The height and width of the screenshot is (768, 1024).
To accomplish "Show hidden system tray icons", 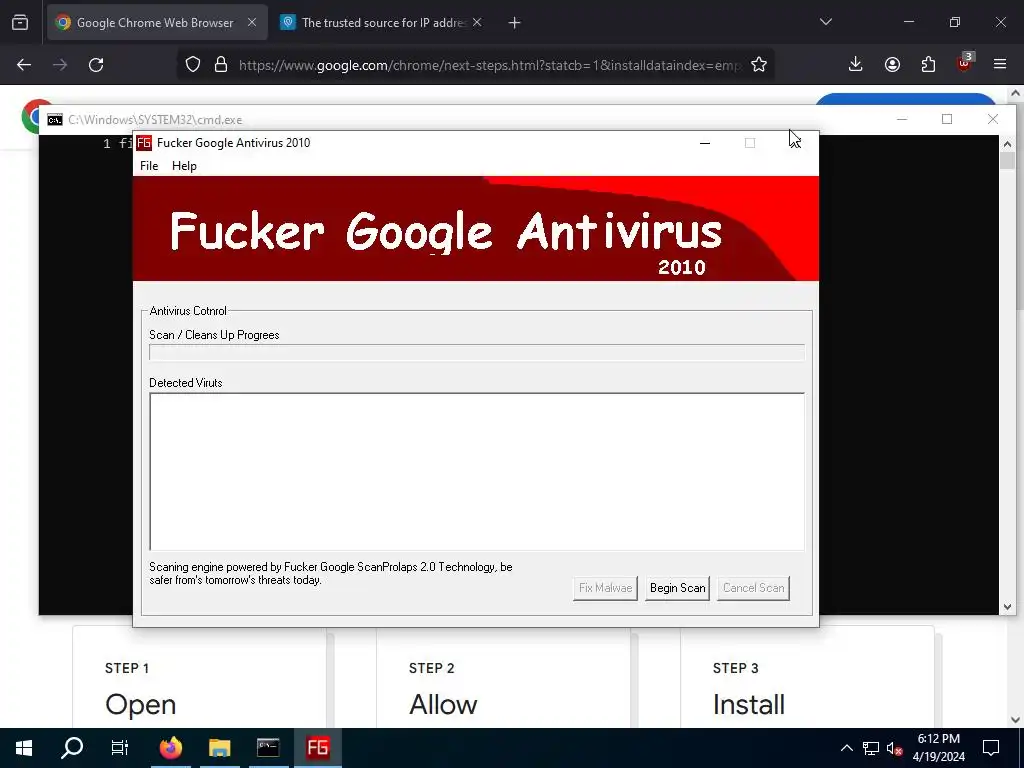I will tap(846, 748).
